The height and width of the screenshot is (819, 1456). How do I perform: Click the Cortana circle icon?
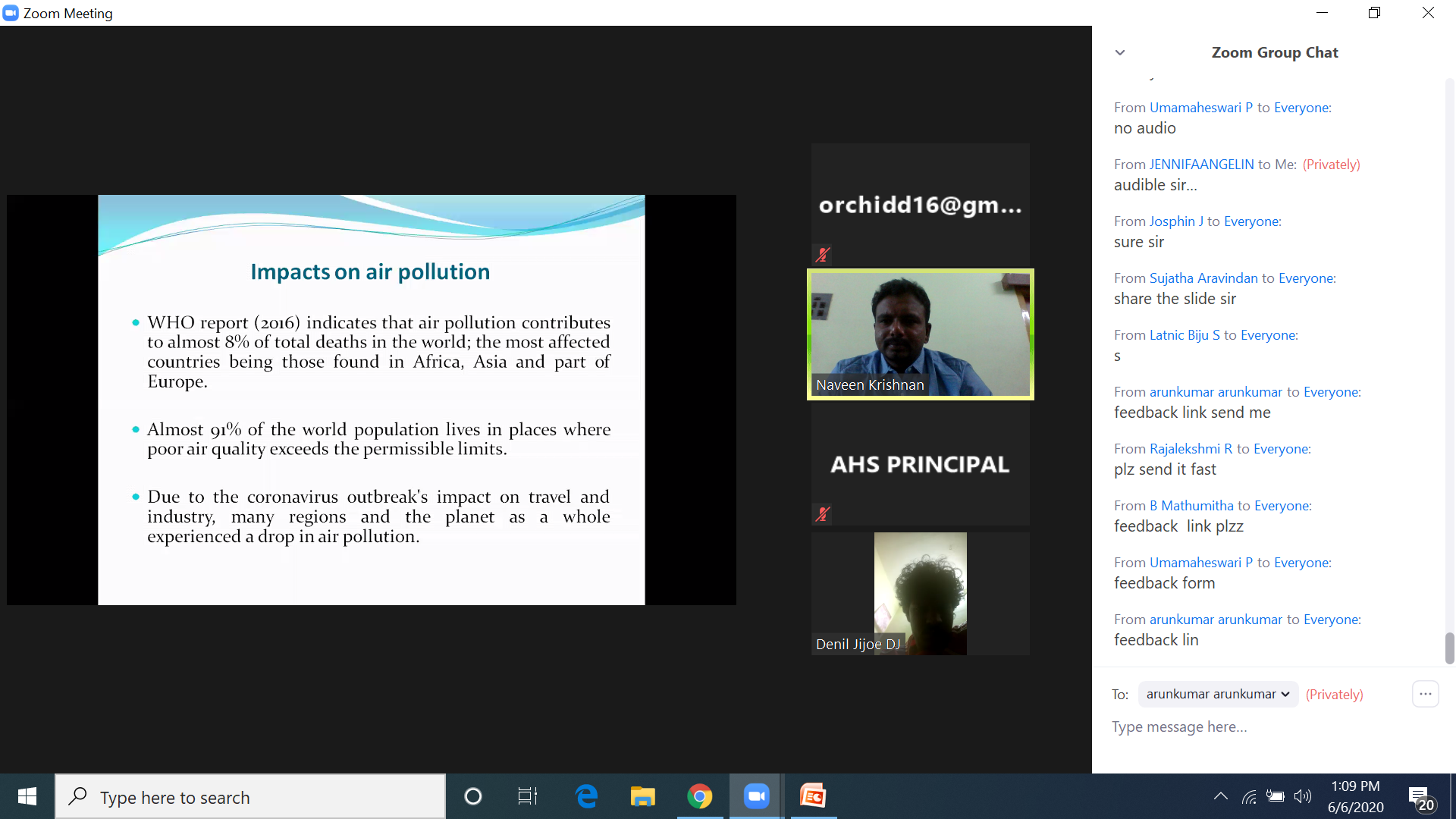[x=472, y=796]
